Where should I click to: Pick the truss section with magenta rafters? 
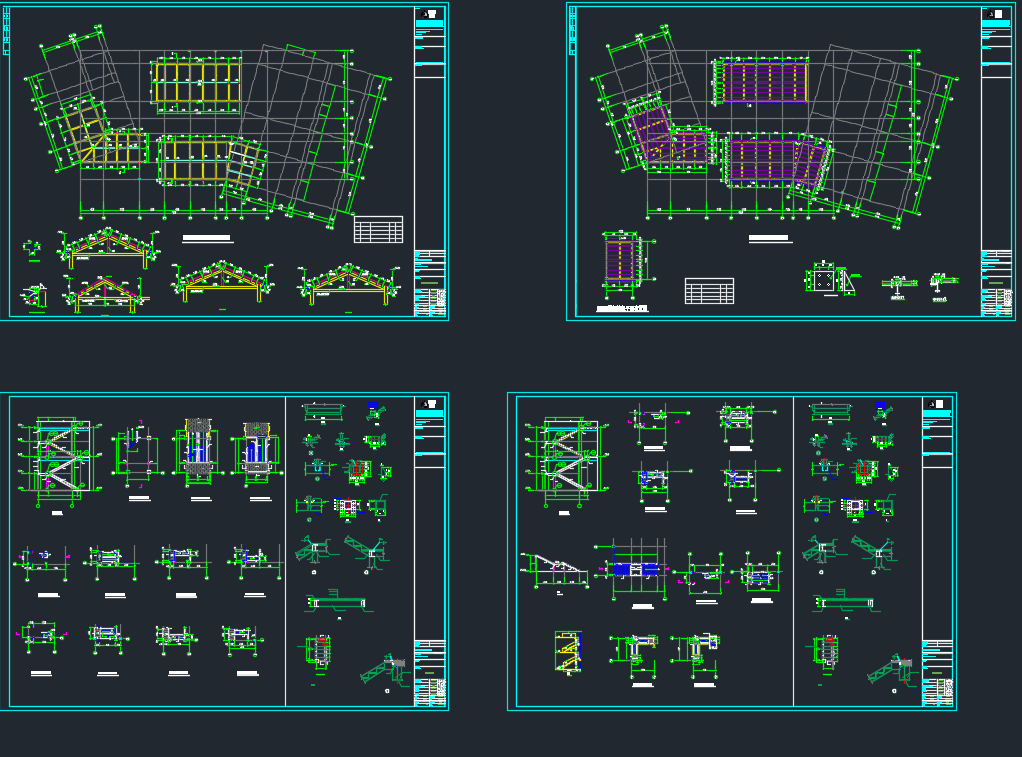[x=104, y=293]
